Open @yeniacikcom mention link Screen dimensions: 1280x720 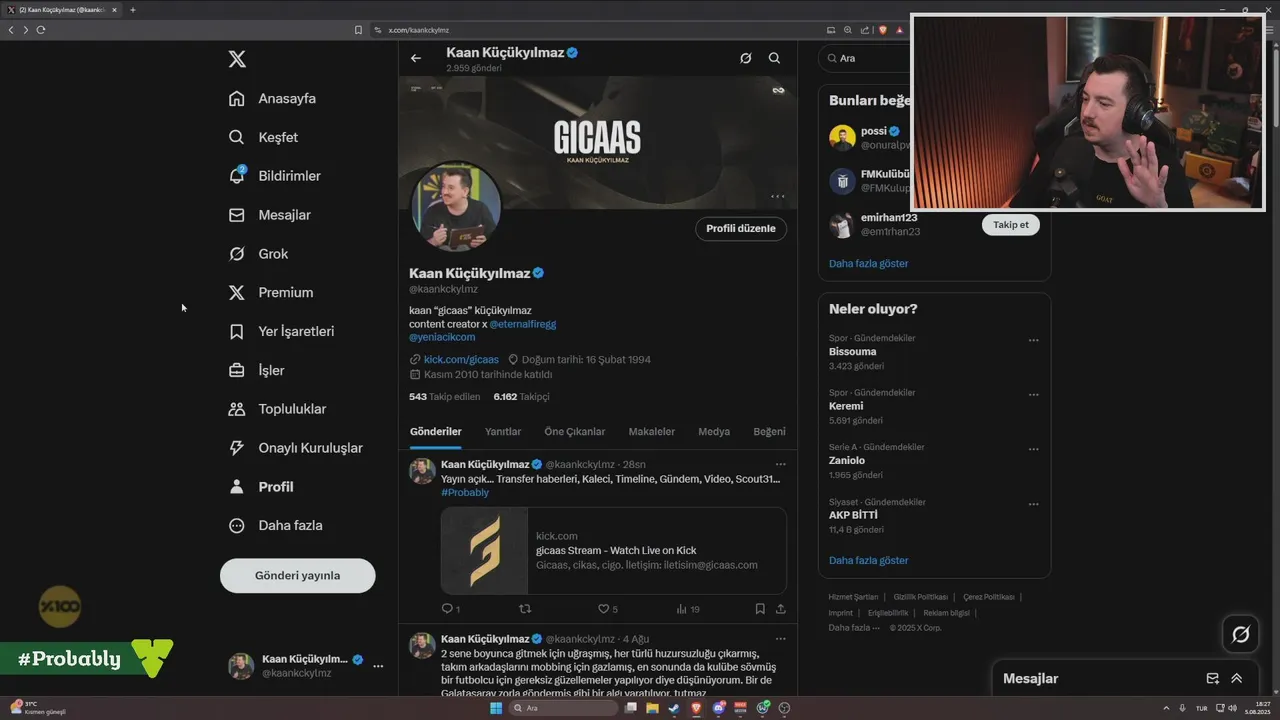point(442,337)
